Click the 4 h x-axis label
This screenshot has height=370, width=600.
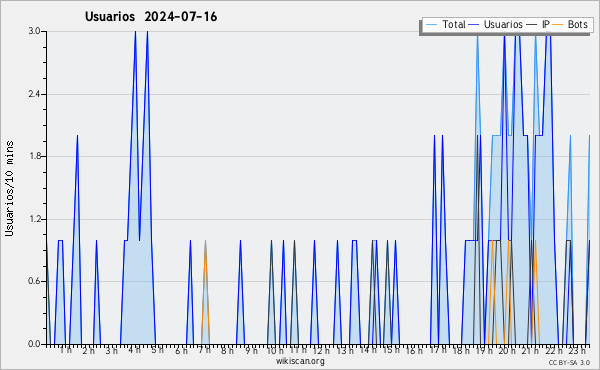(x=134, y=350)
